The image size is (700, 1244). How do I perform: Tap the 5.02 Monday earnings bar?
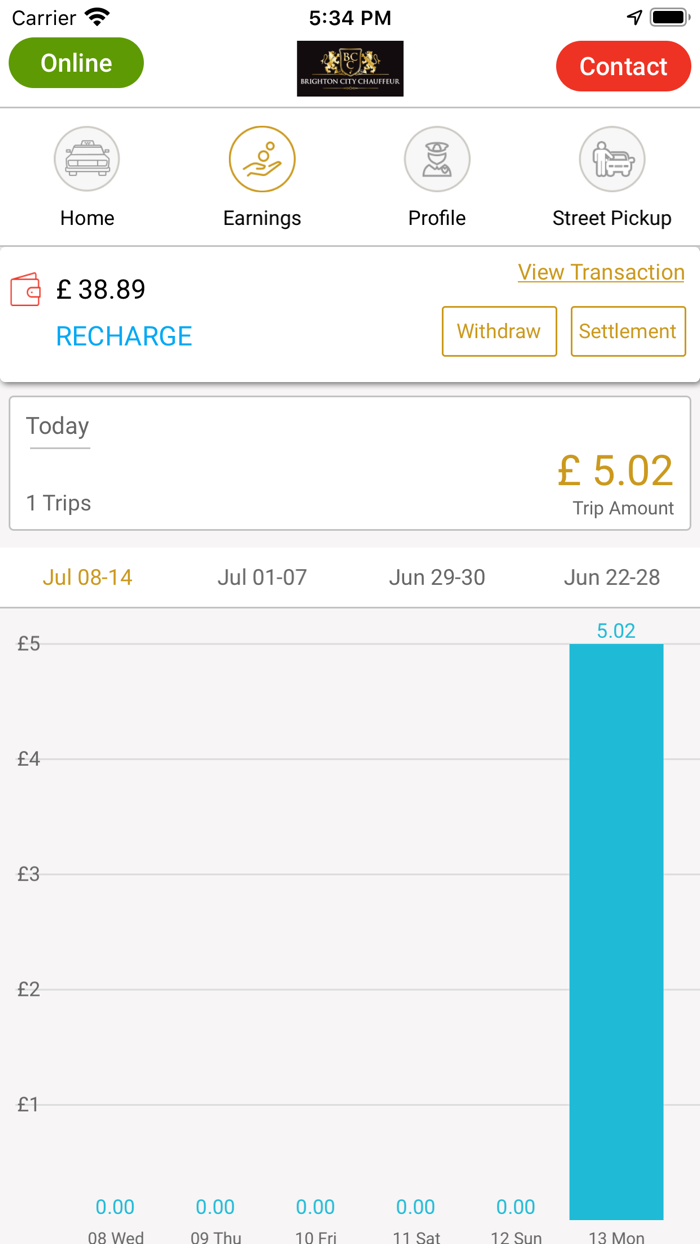[x=616, y=930]
